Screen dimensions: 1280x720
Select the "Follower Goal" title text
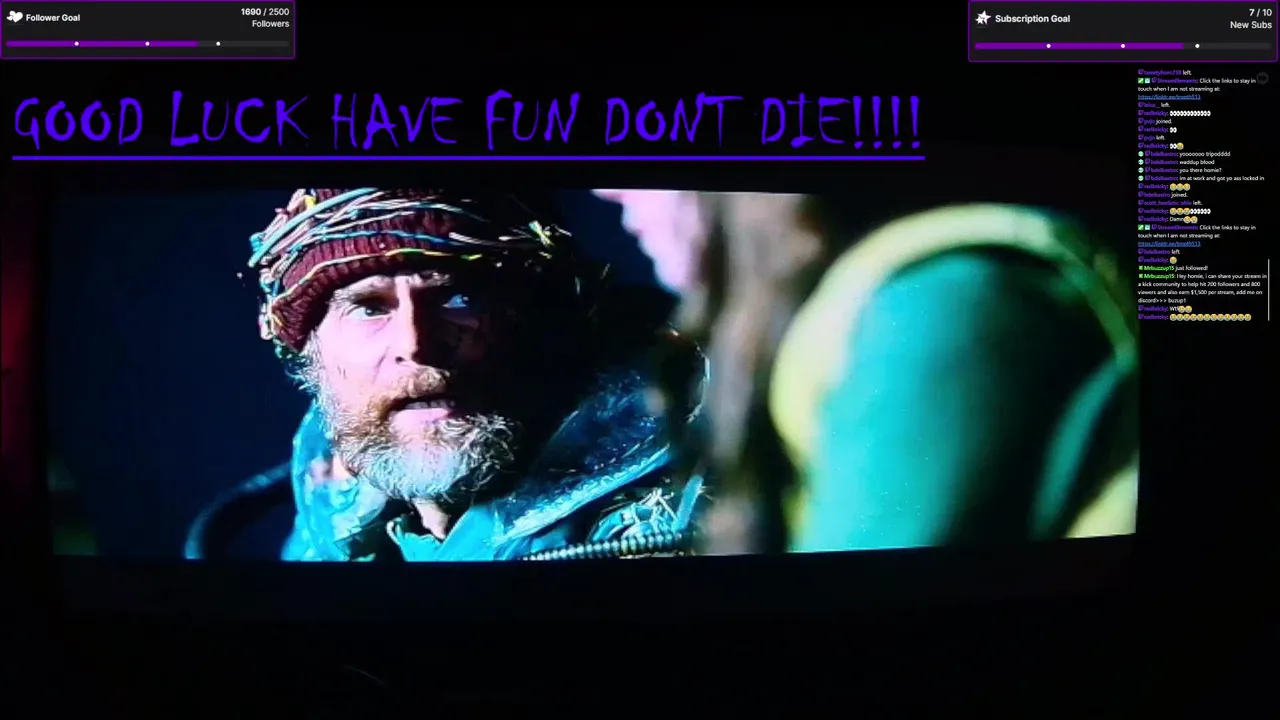[53, 18]
